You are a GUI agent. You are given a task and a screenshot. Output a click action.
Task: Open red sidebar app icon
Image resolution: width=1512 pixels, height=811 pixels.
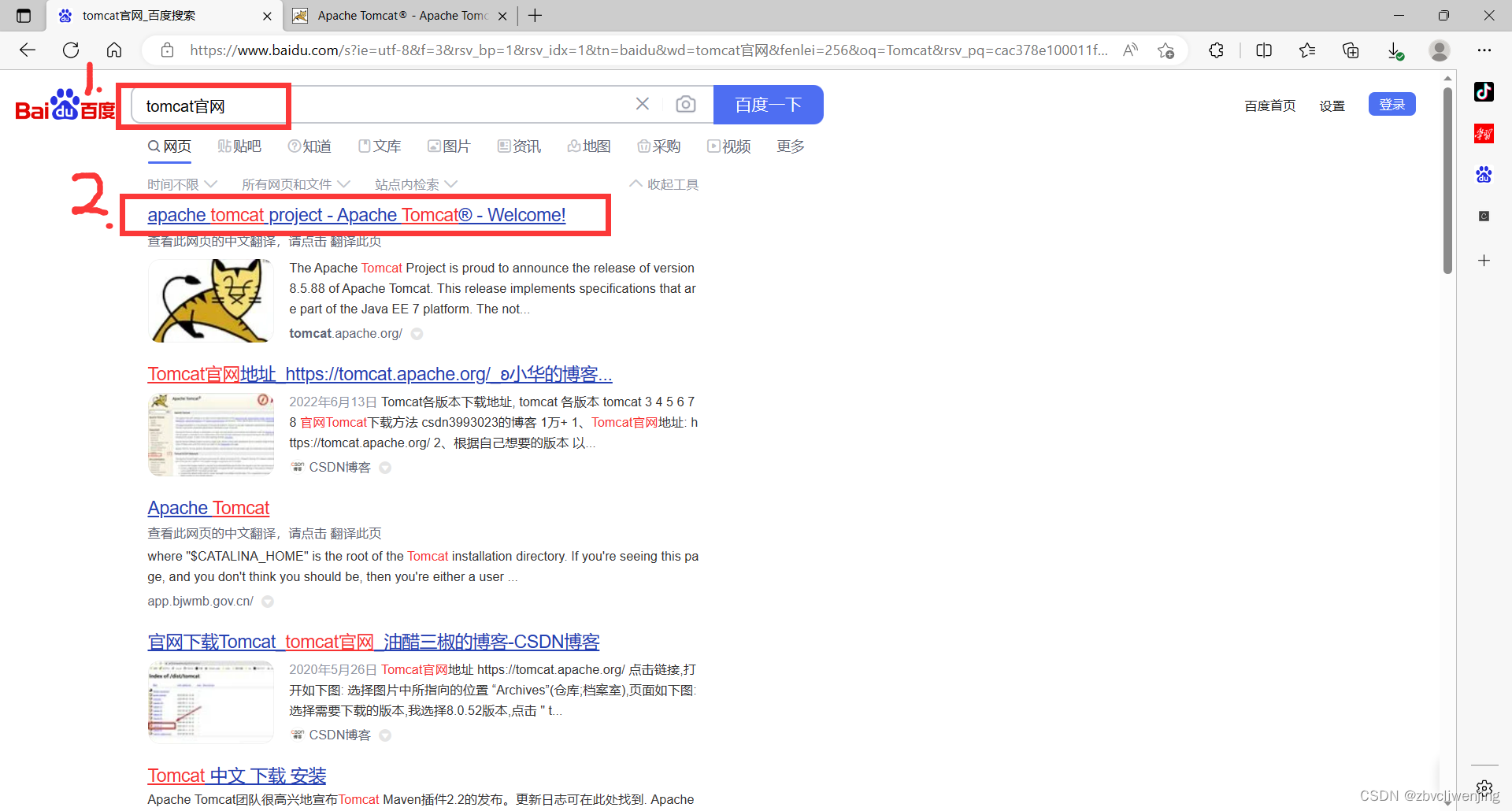[1484, 133]
